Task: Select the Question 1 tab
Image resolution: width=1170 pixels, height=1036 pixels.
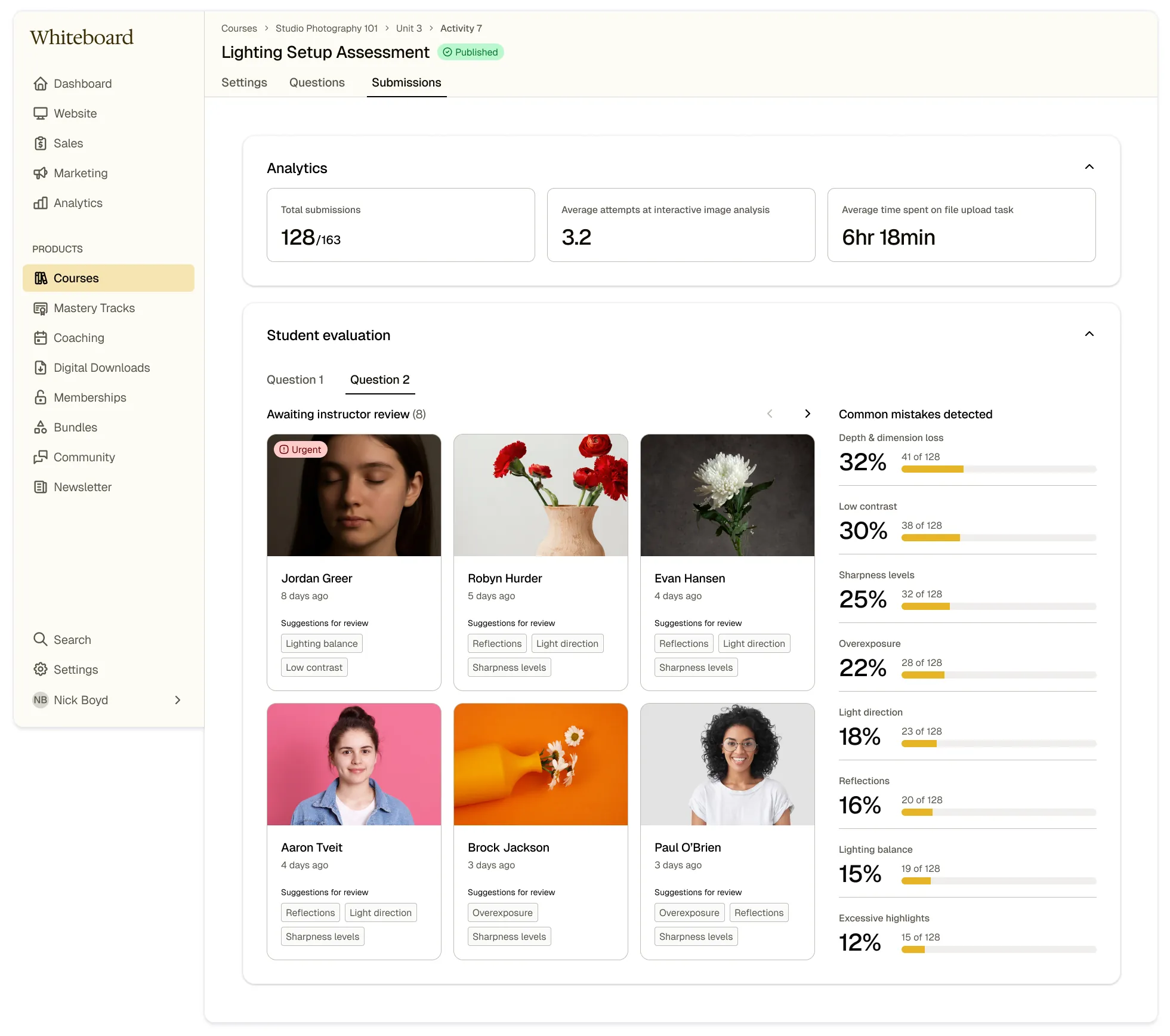Action: [295, 380]
